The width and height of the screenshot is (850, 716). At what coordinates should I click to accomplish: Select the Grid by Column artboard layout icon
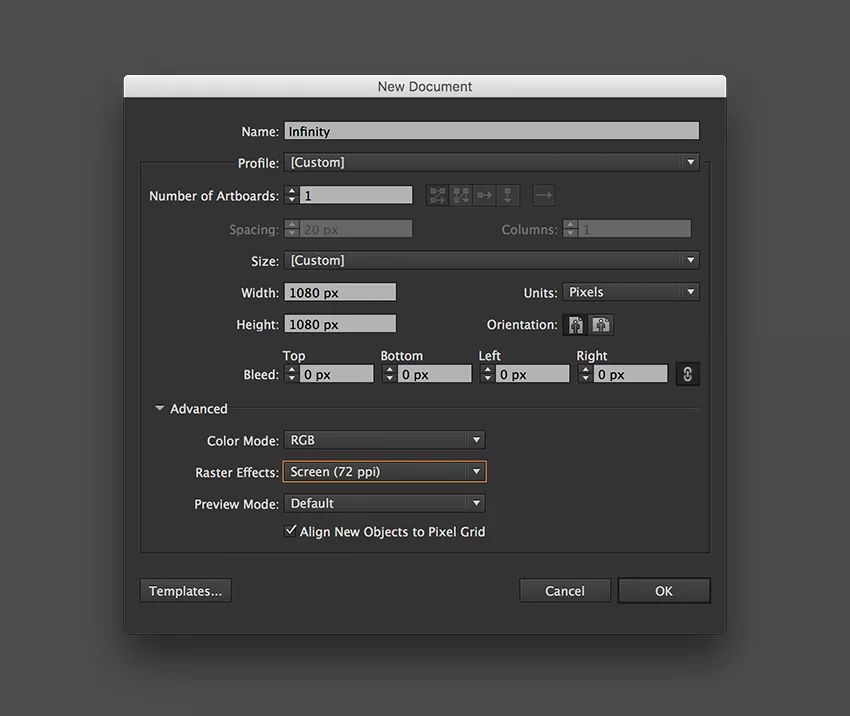pyautogui.click(x=461, y=196)
